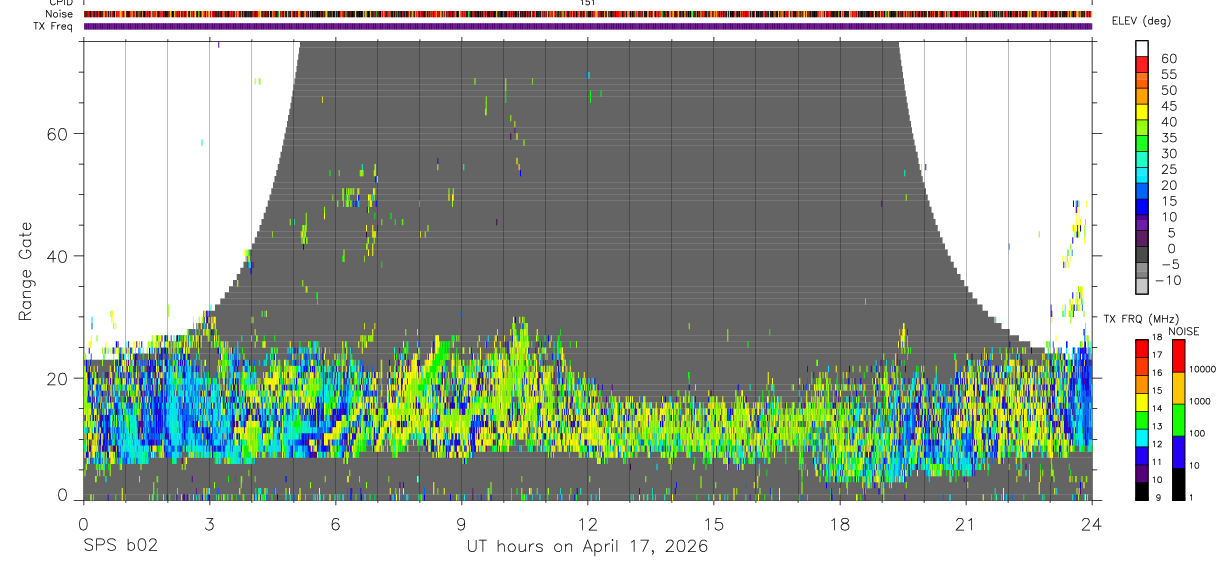
Task: Click the 'NOISE' legend title
Action: coord(1183,331)
